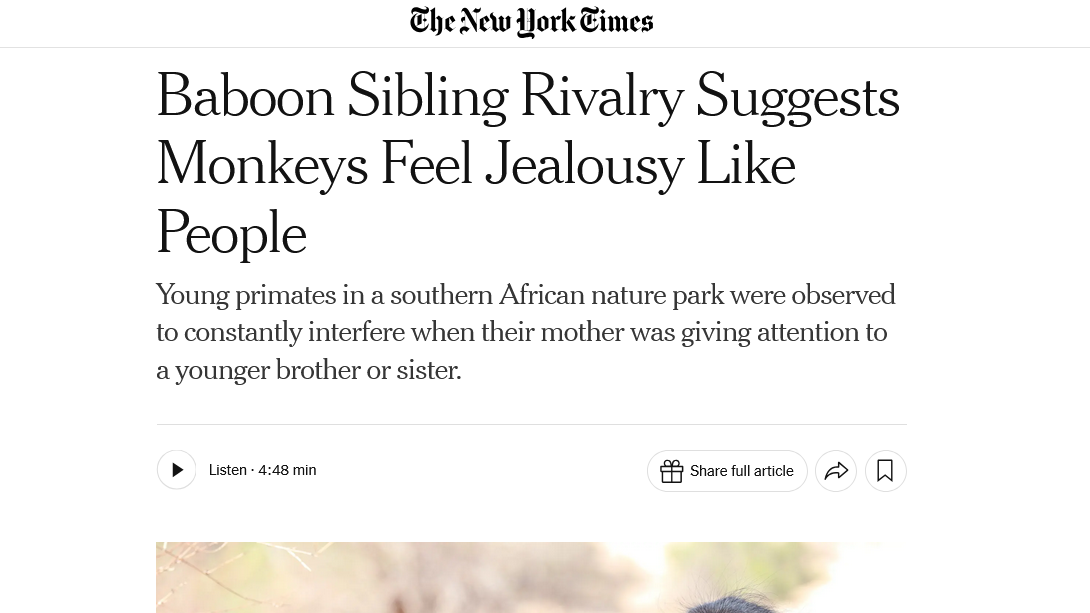Screen dimensions: 1090x613
Task: Click "Monkeys" in the headline
Action: point(262,166)
